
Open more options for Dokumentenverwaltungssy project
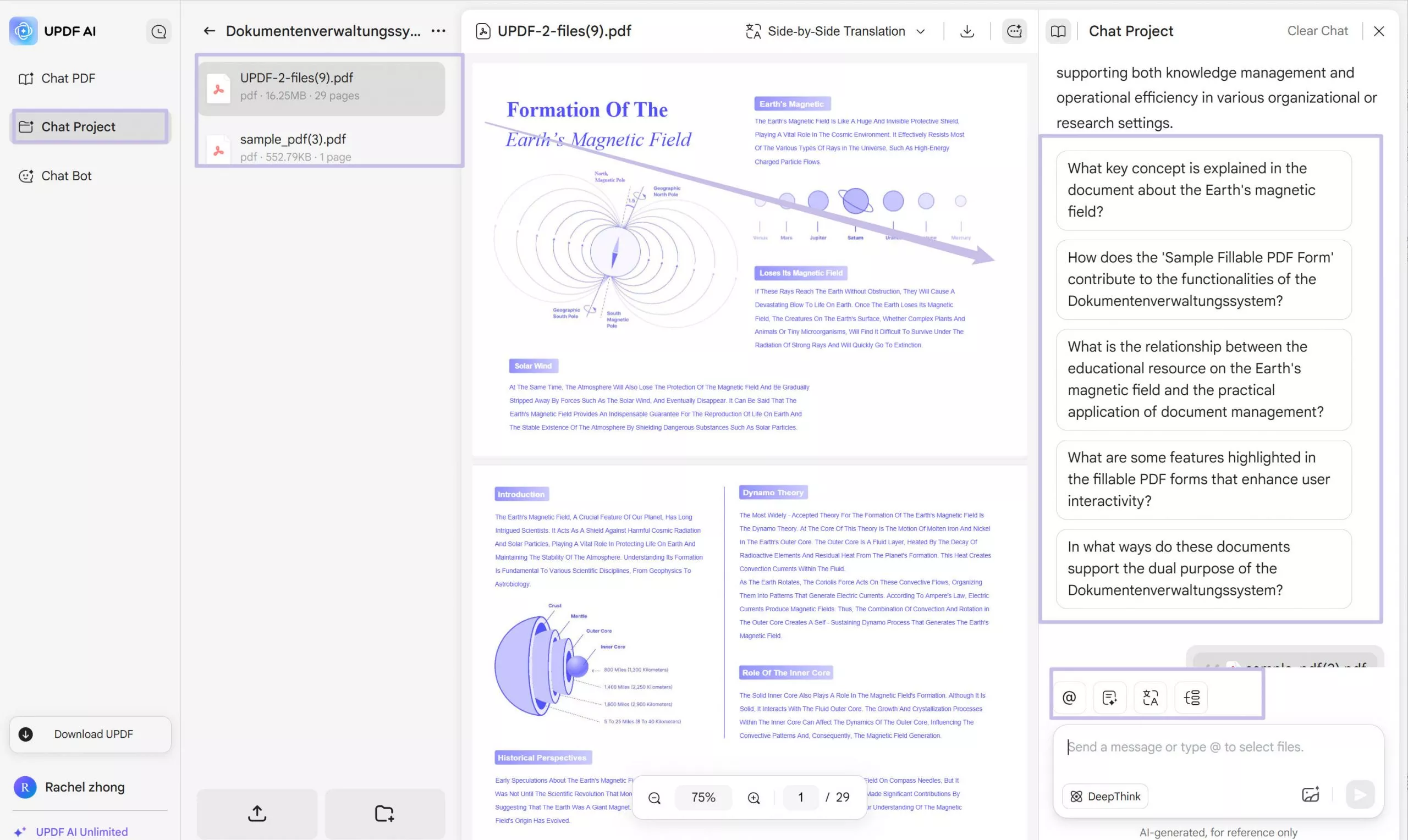(439, 31)
